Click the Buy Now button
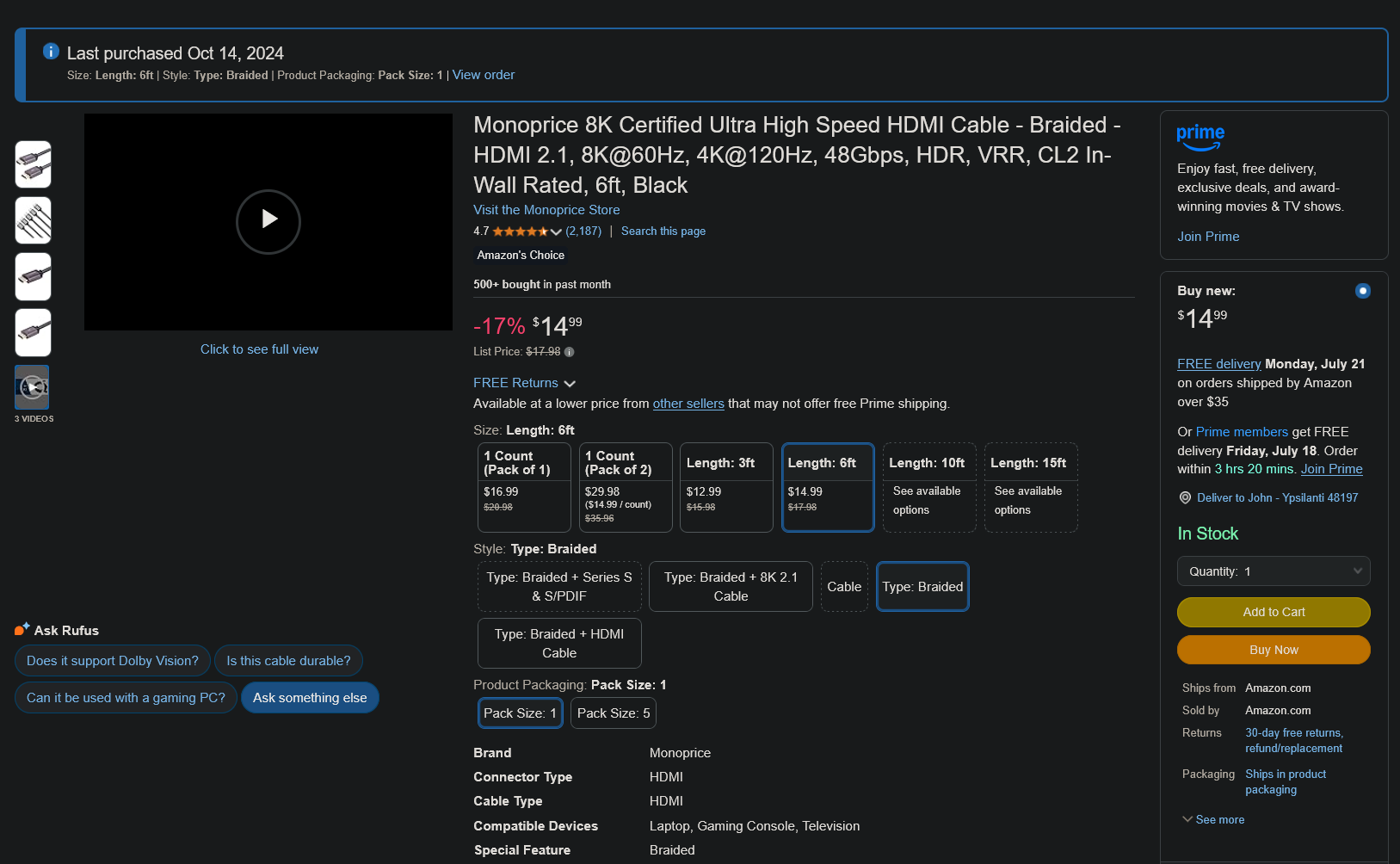The width and height of the screenshot is (1400, 864). click(1274, 650)
